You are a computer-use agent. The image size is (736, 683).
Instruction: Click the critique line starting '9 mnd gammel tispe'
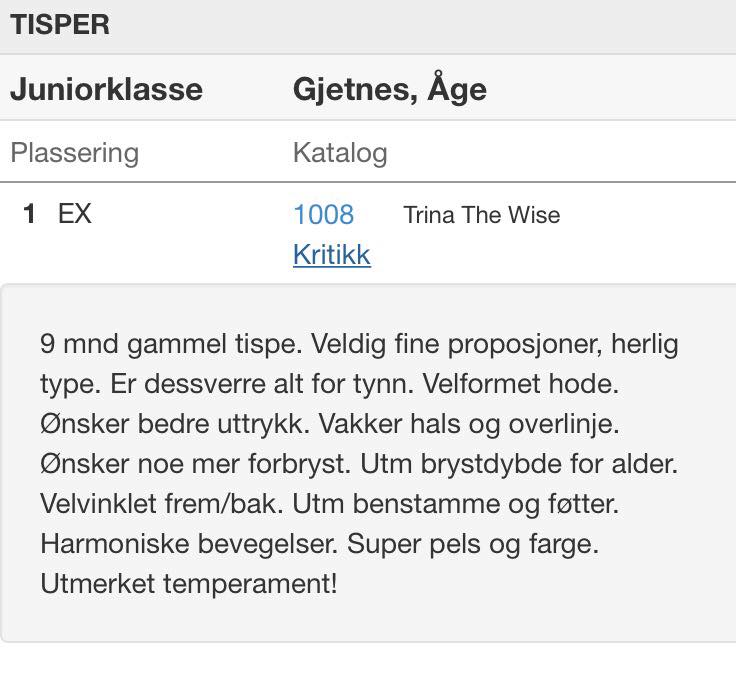click(x=360, y=345)
